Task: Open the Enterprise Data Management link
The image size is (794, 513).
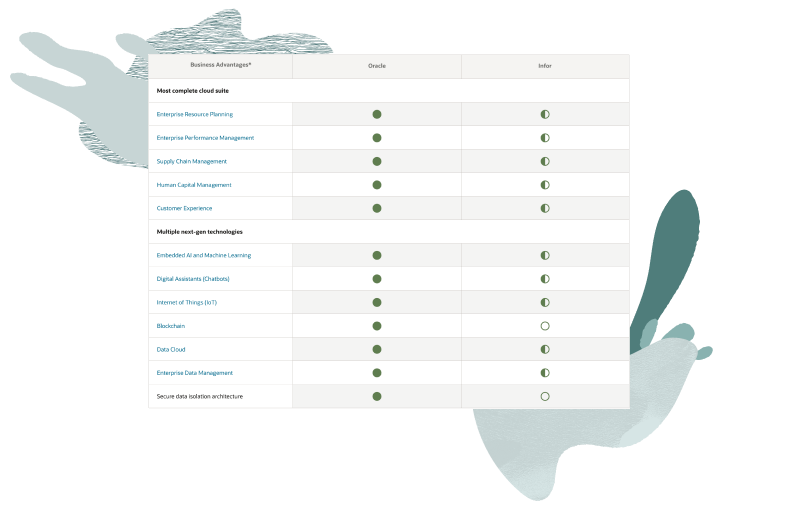Action: (x=194, y=373)
